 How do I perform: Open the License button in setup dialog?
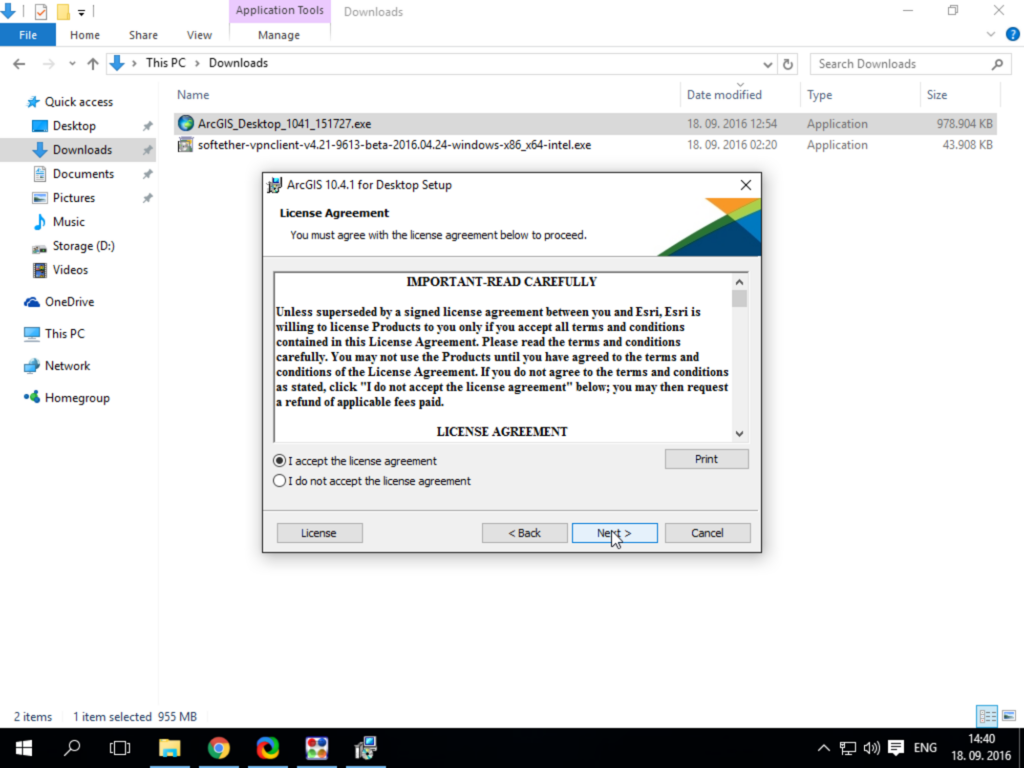click(319, 533)
